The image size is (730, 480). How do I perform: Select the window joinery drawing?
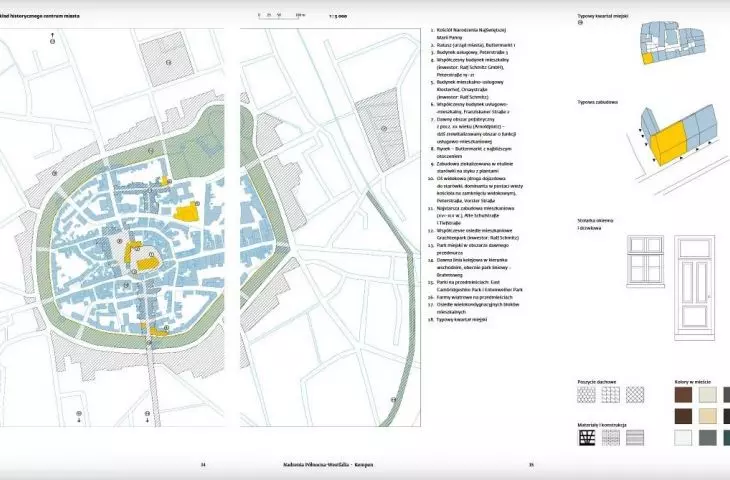[645, 261]
